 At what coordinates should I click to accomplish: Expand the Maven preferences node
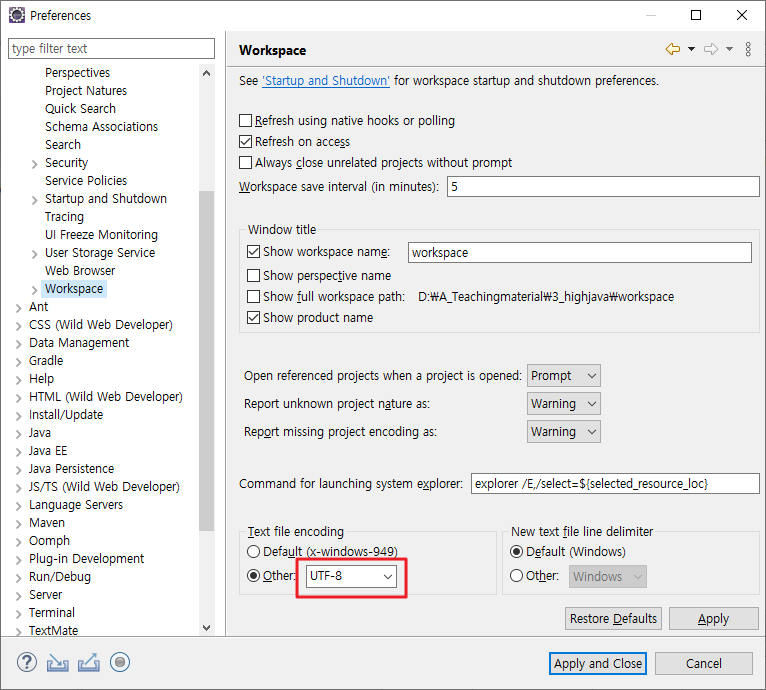19,524
